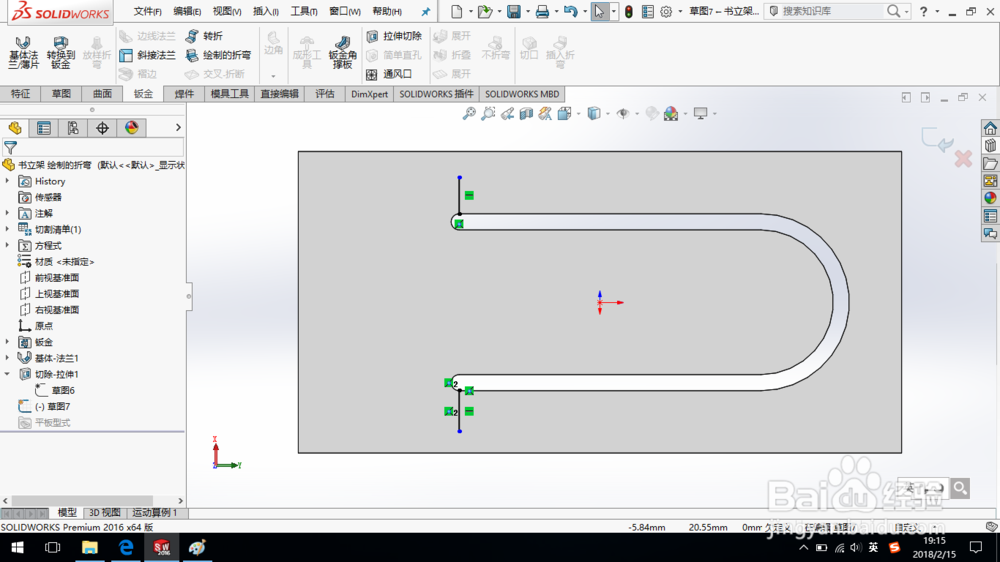1000x562 pixels.
Task: Select Extruded Cut (拉伸切除)
Action: [394, 36]
